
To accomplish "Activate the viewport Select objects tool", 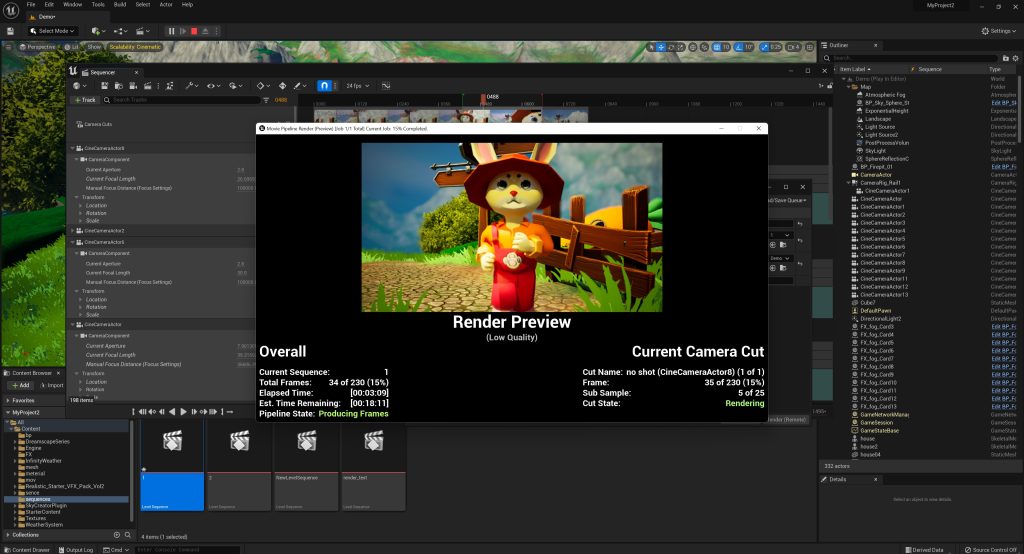I will [651, 47].
